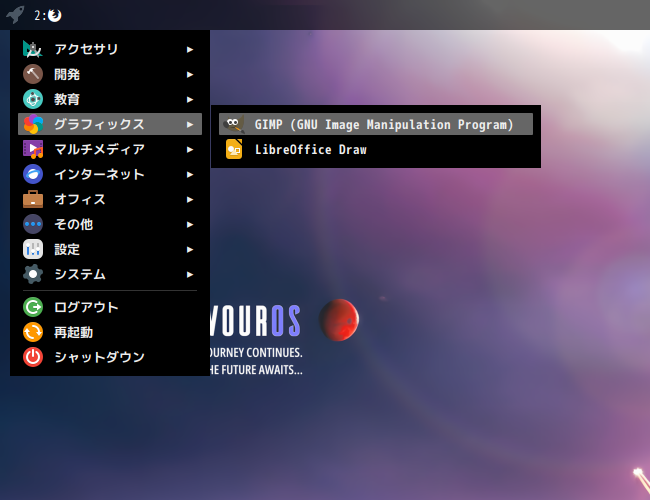Expand the 教育 submenu arrow

pos(190,99)
